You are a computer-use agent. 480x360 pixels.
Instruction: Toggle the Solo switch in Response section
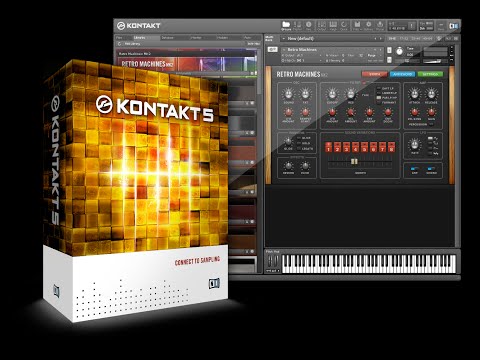pos(299,143)
